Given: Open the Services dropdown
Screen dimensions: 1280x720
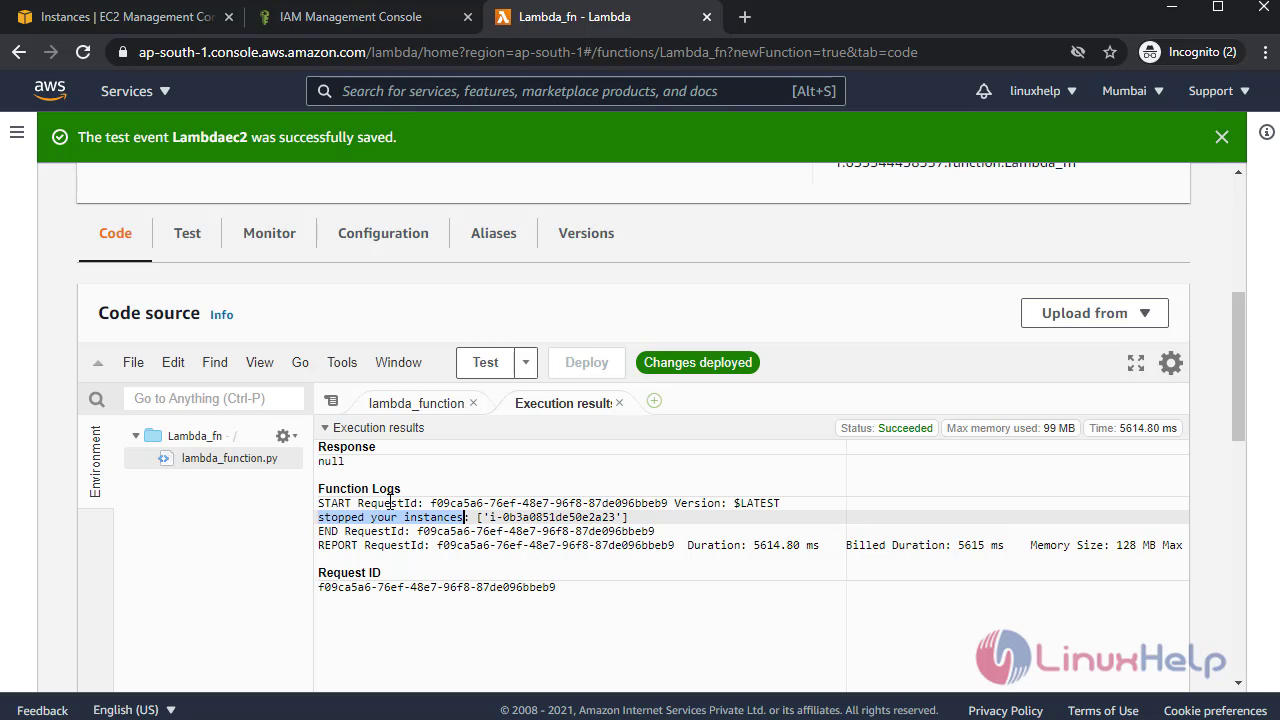Looking at the screenshot, I should (x=136, y=91).
